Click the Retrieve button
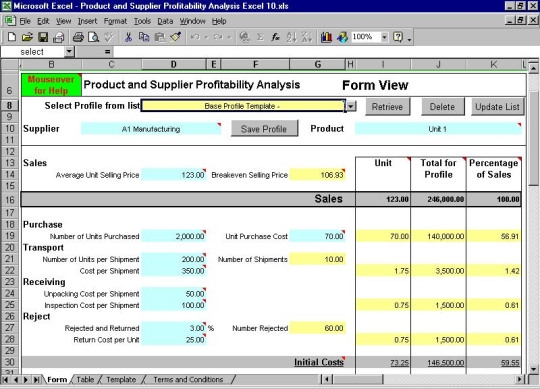 pyautogui.click(x=387, y=107)
